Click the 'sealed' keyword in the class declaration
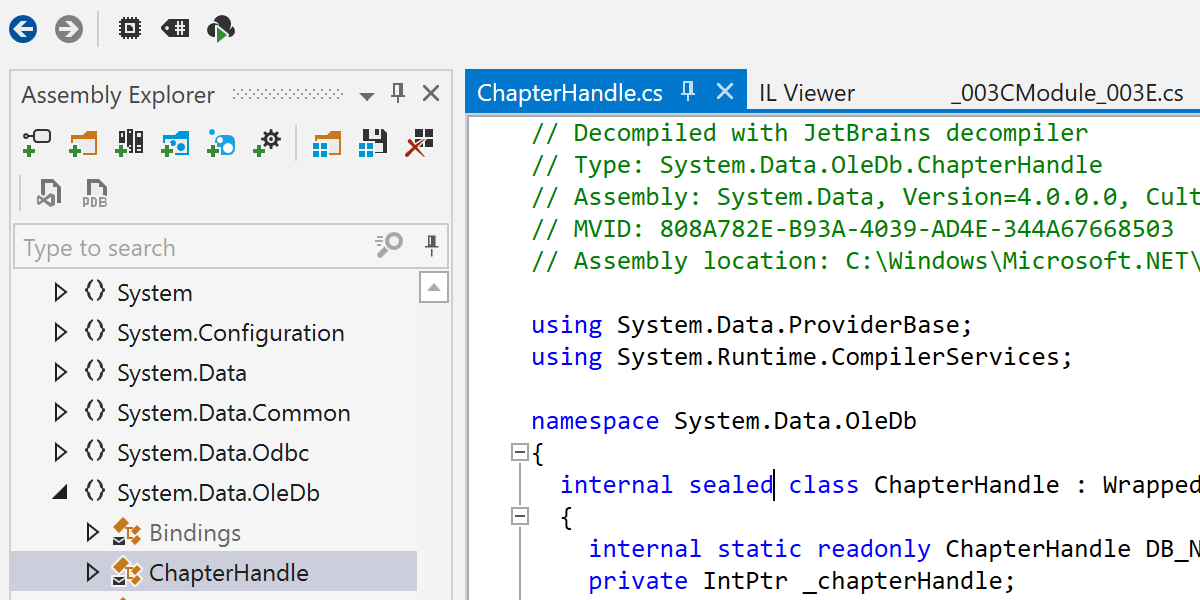 (x=731, y=485)
